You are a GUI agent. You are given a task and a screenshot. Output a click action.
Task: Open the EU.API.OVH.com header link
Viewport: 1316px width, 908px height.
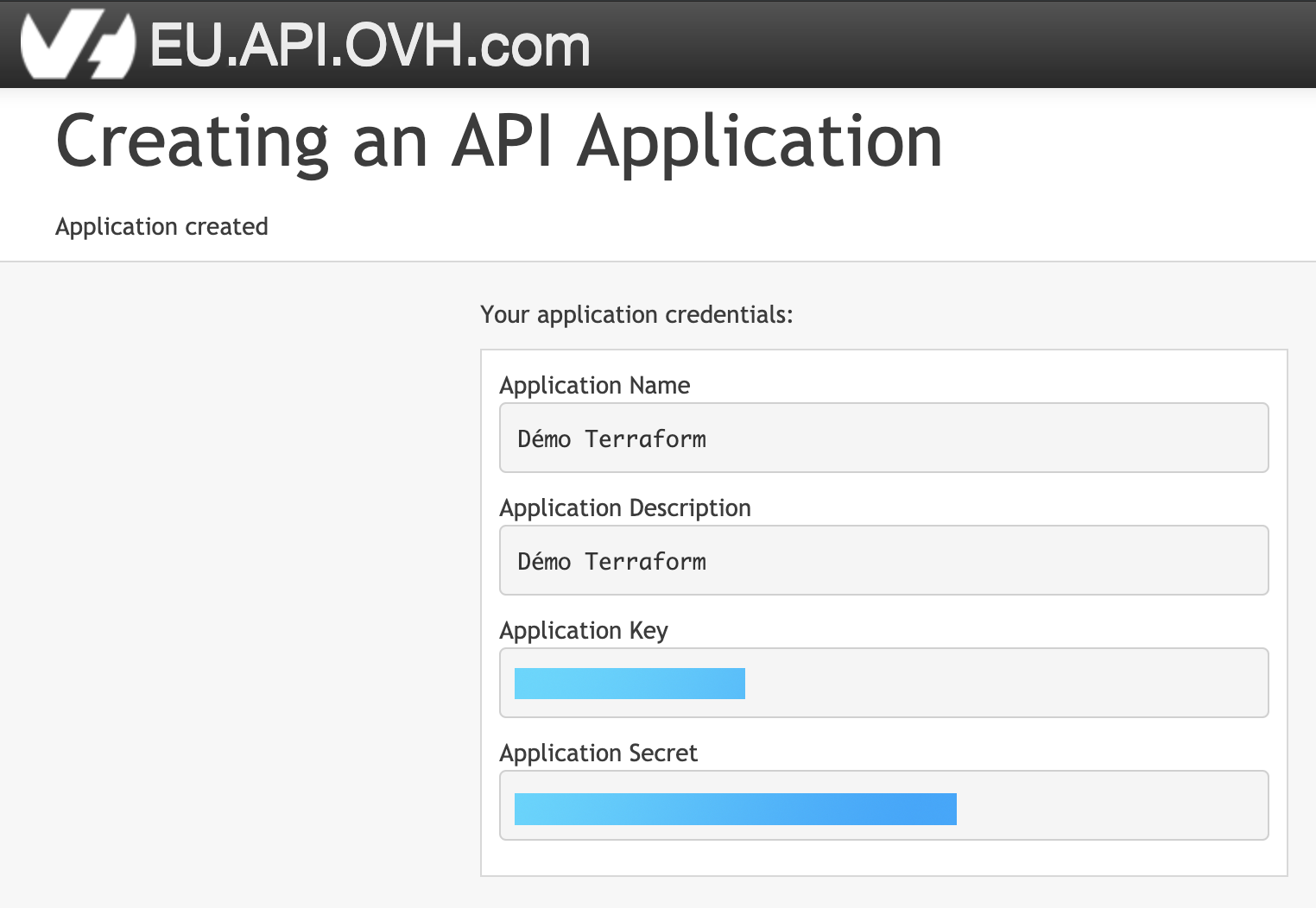[370, 45]
